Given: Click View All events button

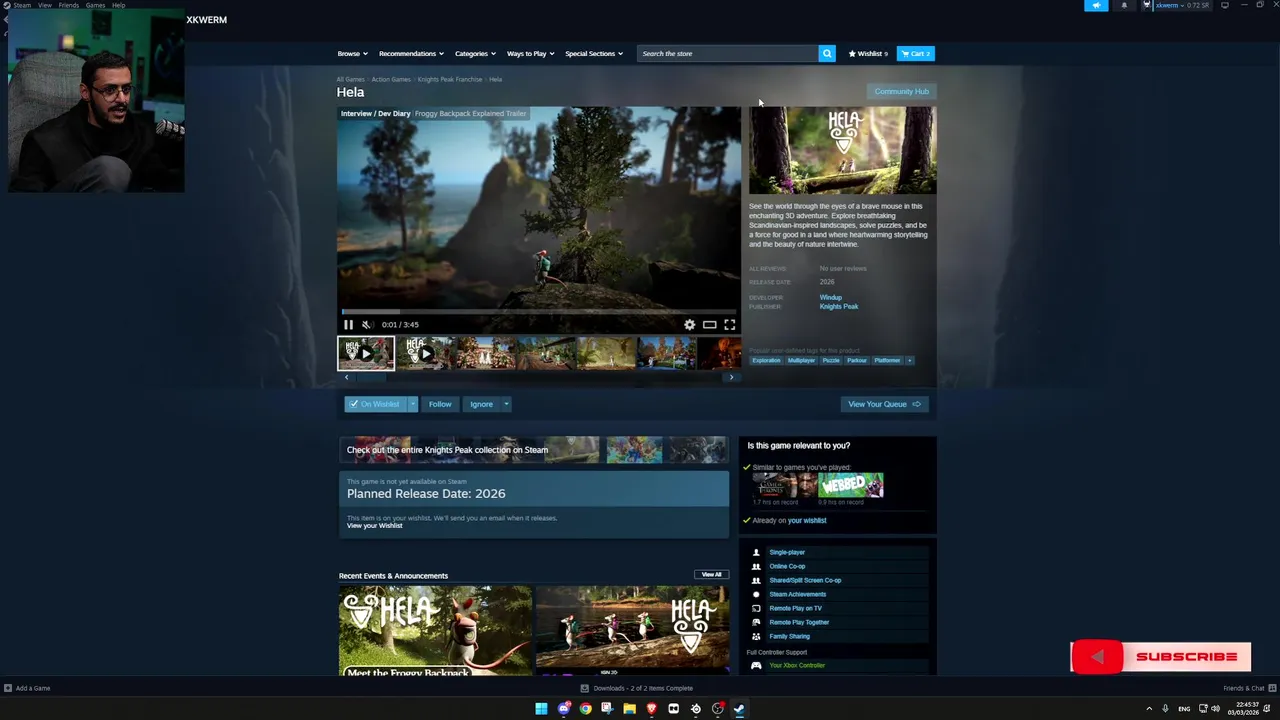Looking at the screenshot, I should 711,575.
